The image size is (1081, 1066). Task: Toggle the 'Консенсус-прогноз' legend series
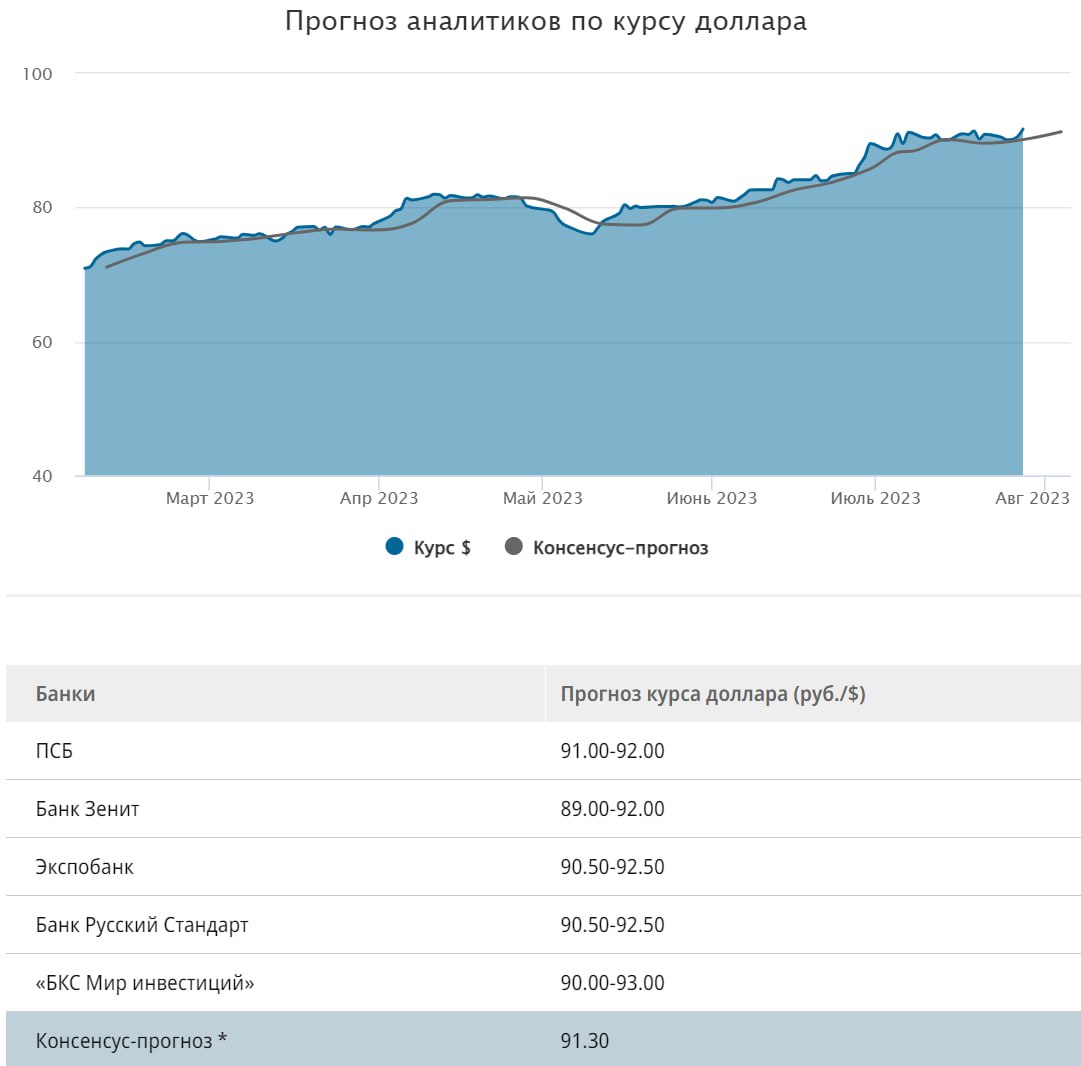coord(620,548)
